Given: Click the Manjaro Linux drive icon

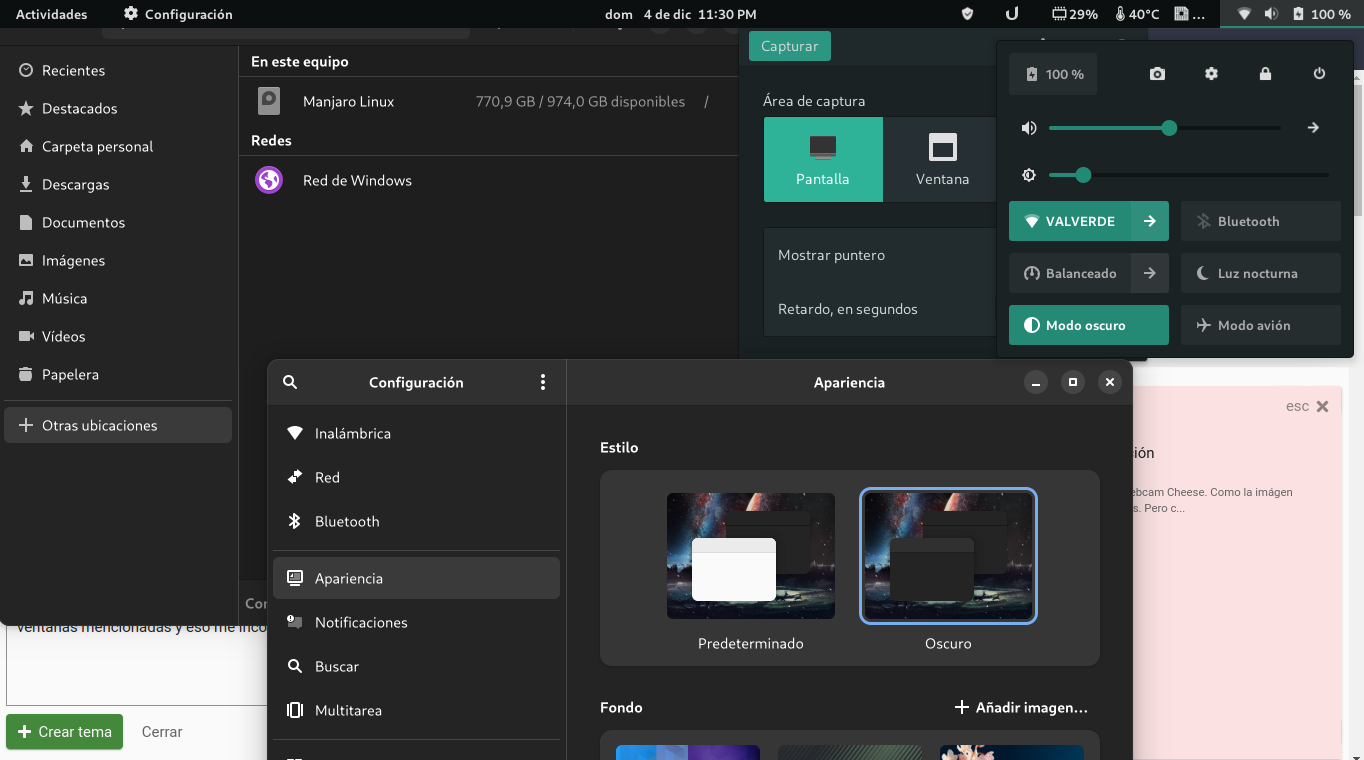Looking at the screenshot, I should [x=269, y=101].
